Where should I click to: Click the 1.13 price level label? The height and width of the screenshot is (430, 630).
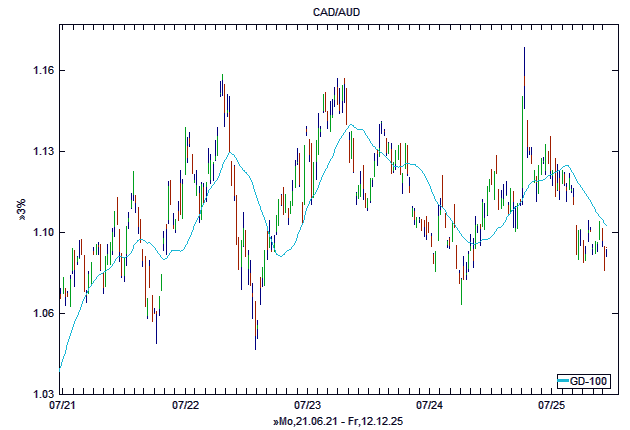pyautogui.click(x=42, y=152)
